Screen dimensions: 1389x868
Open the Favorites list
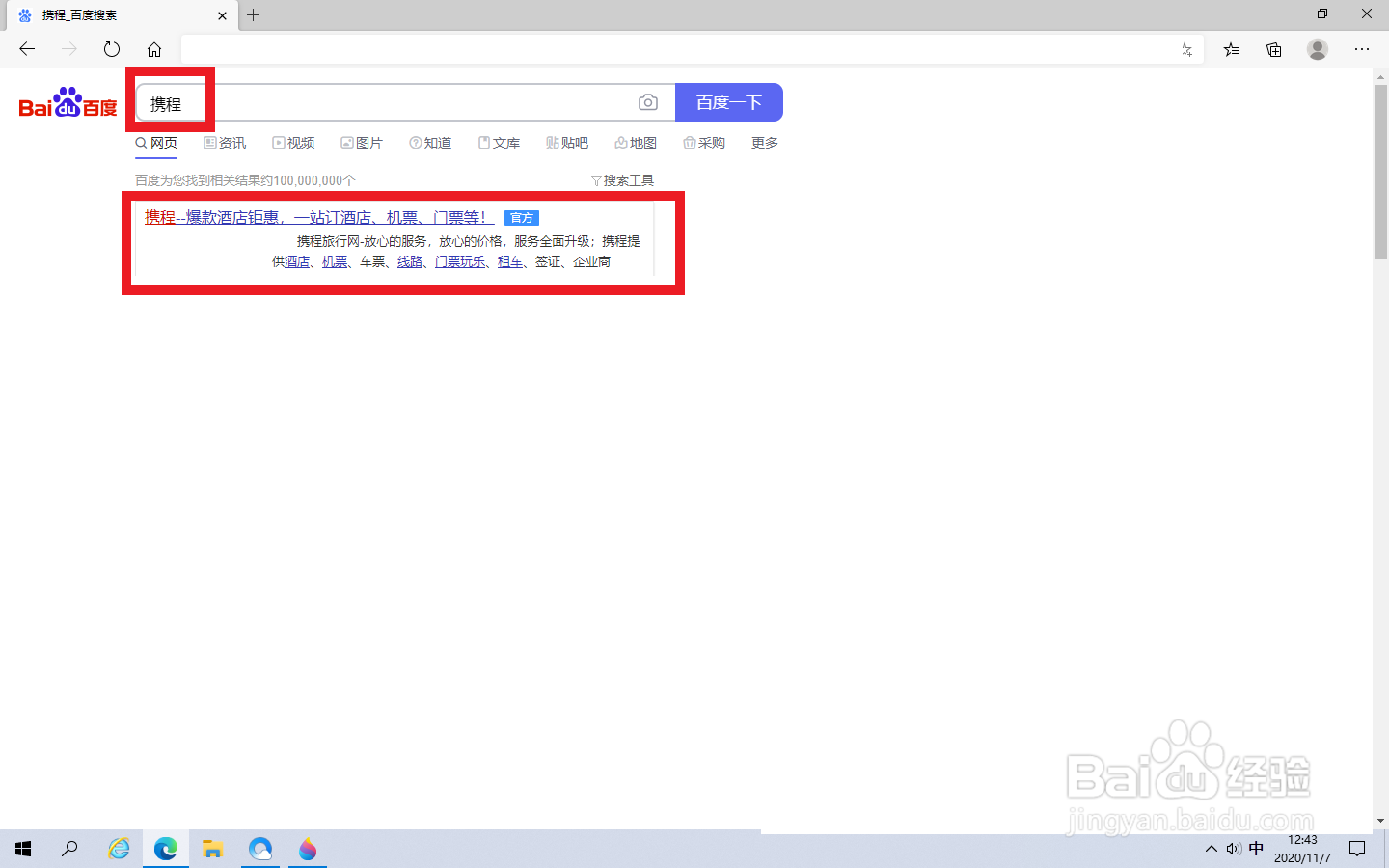1231,49
